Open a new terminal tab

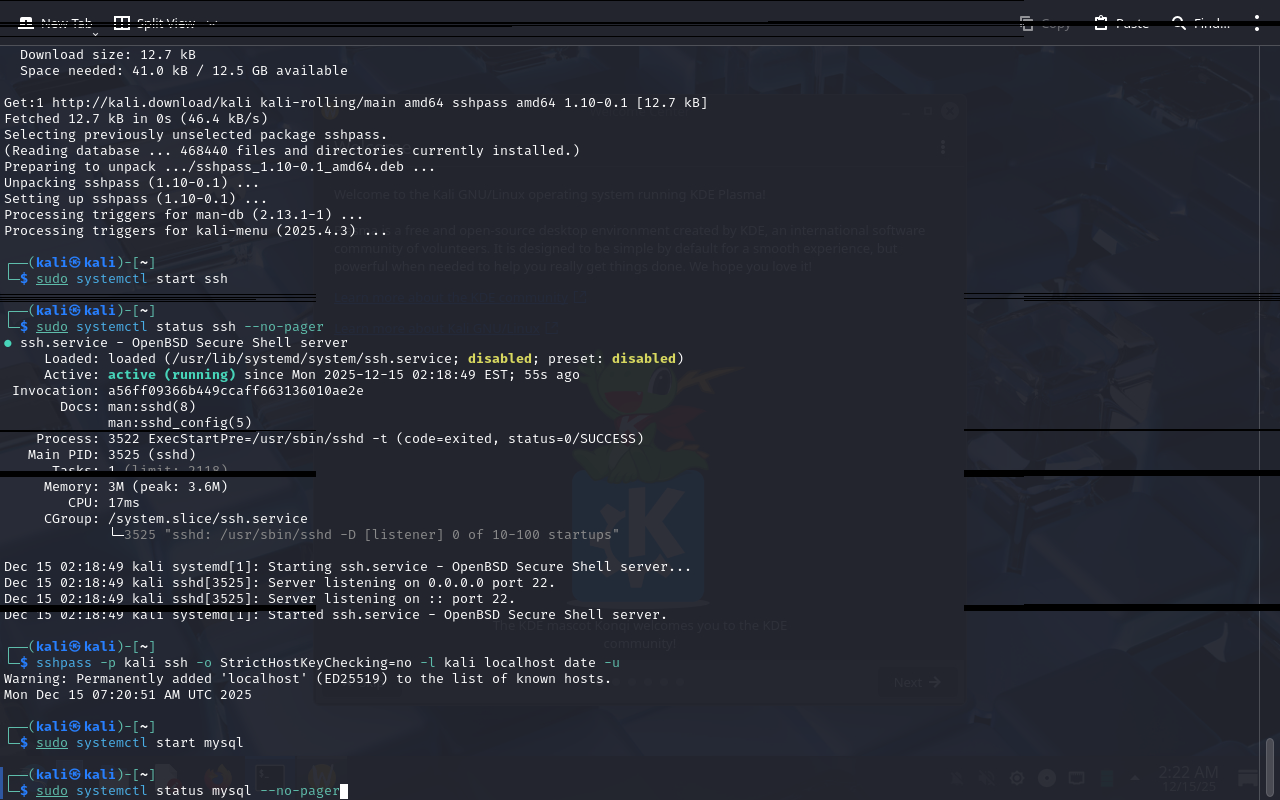(x=55, y=23)
